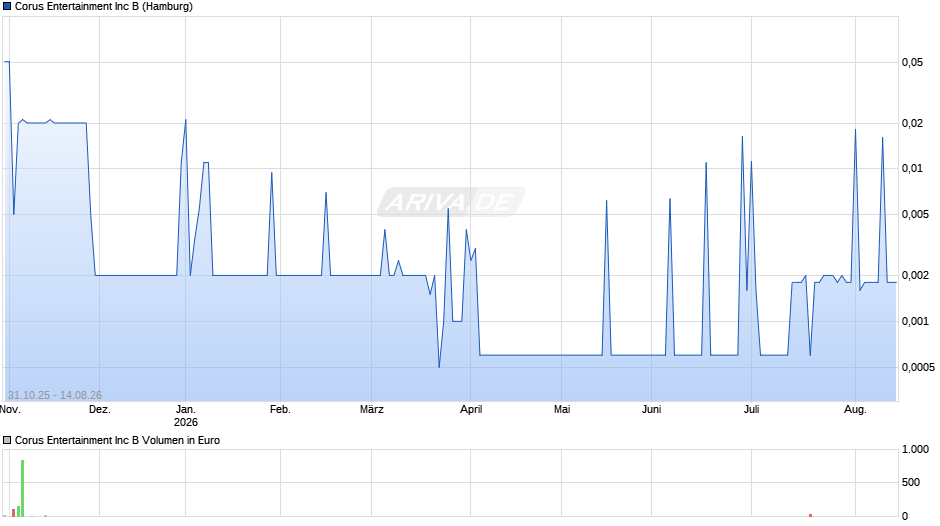The width and height of the screenshot is (940, 526).
Task: Click the 500 volume axis label
Action: click(x=911, y=482)
